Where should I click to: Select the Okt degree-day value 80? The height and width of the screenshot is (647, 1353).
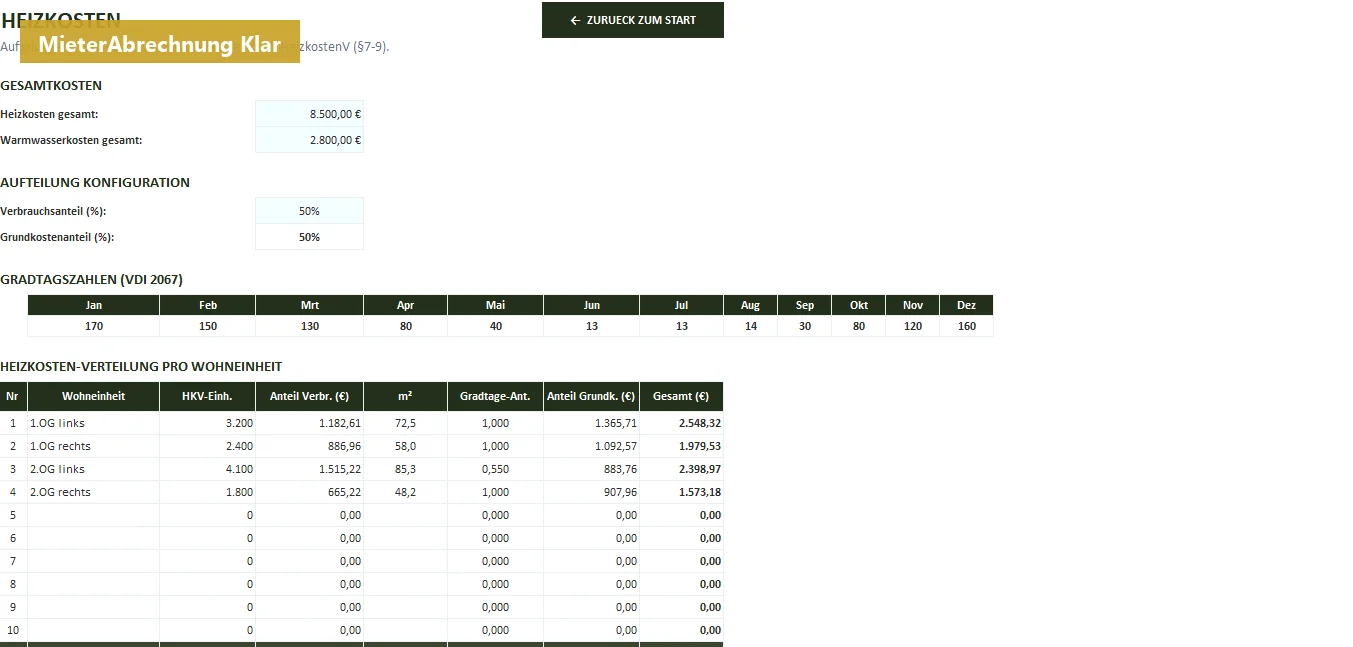tap(859, 326)
